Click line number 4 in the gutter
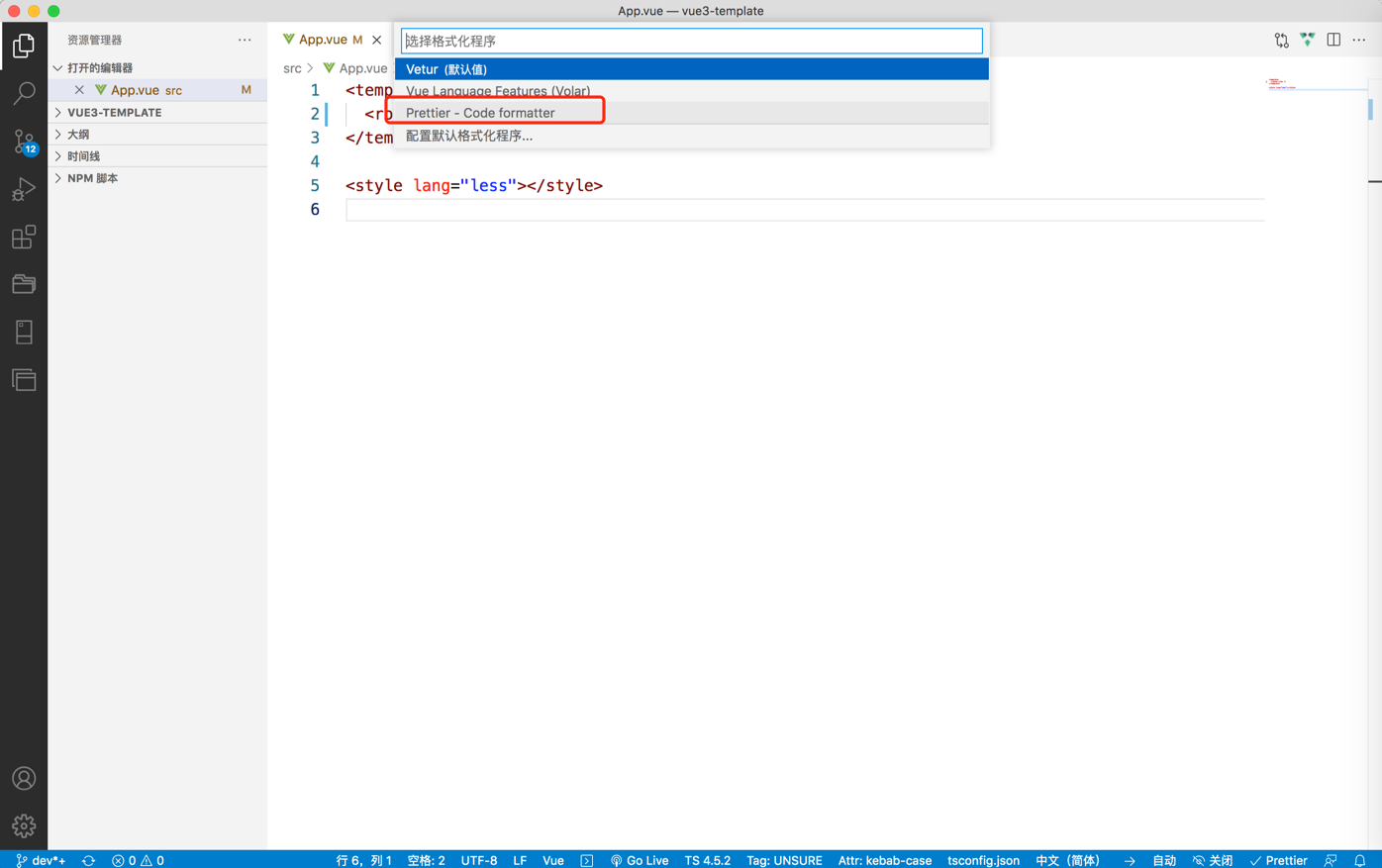The image size is (1382, 868). click(x=315, y=161)
